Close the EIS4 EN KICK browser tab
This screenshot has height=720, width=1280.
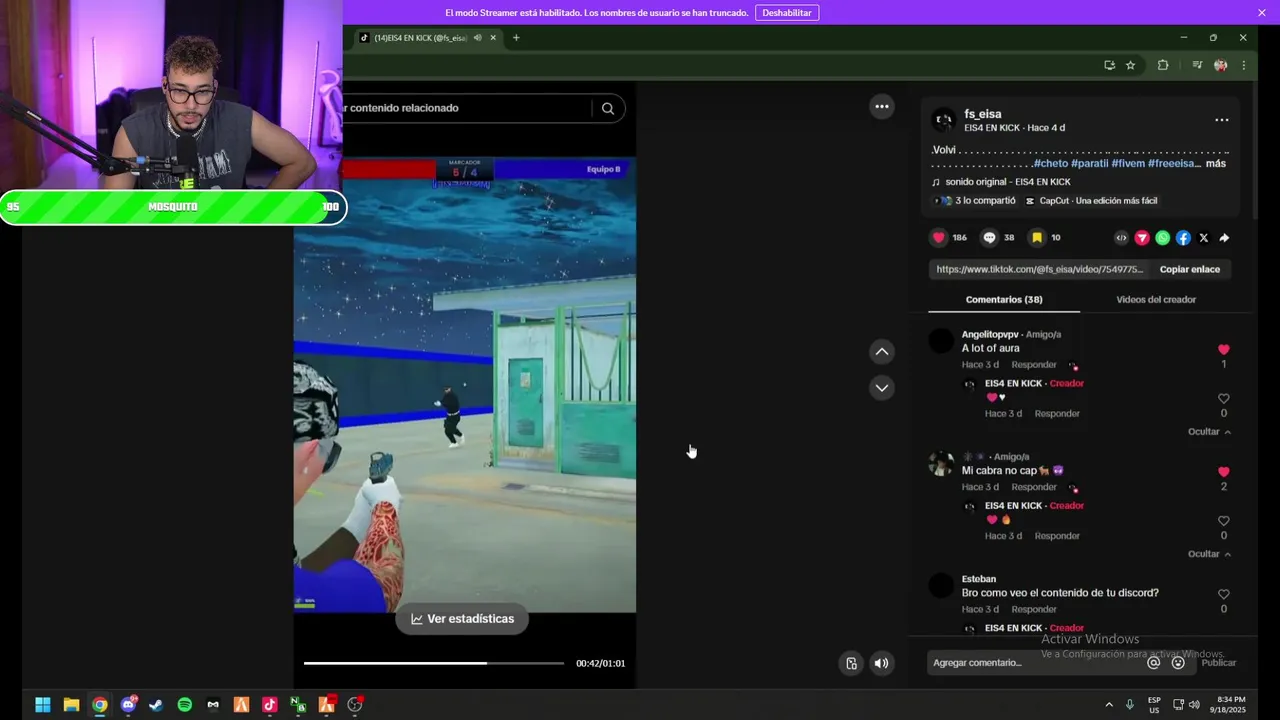click(x=493, y=38)
